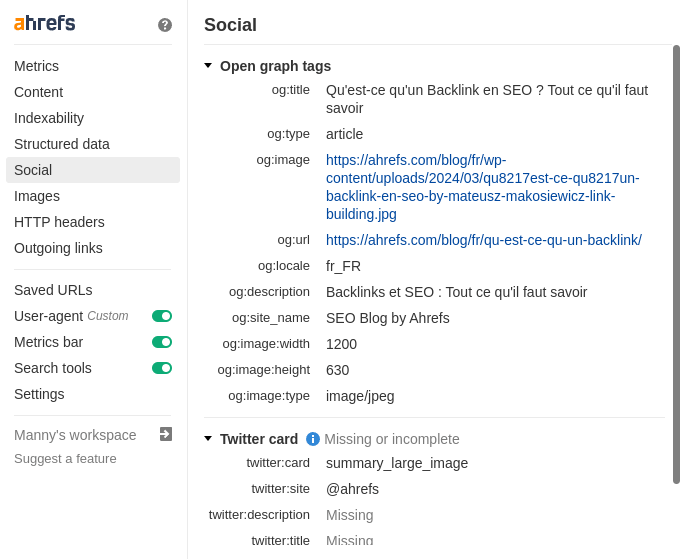683x559 pixels.
Task: Click the og:title value text
Action: coord(487,99)
